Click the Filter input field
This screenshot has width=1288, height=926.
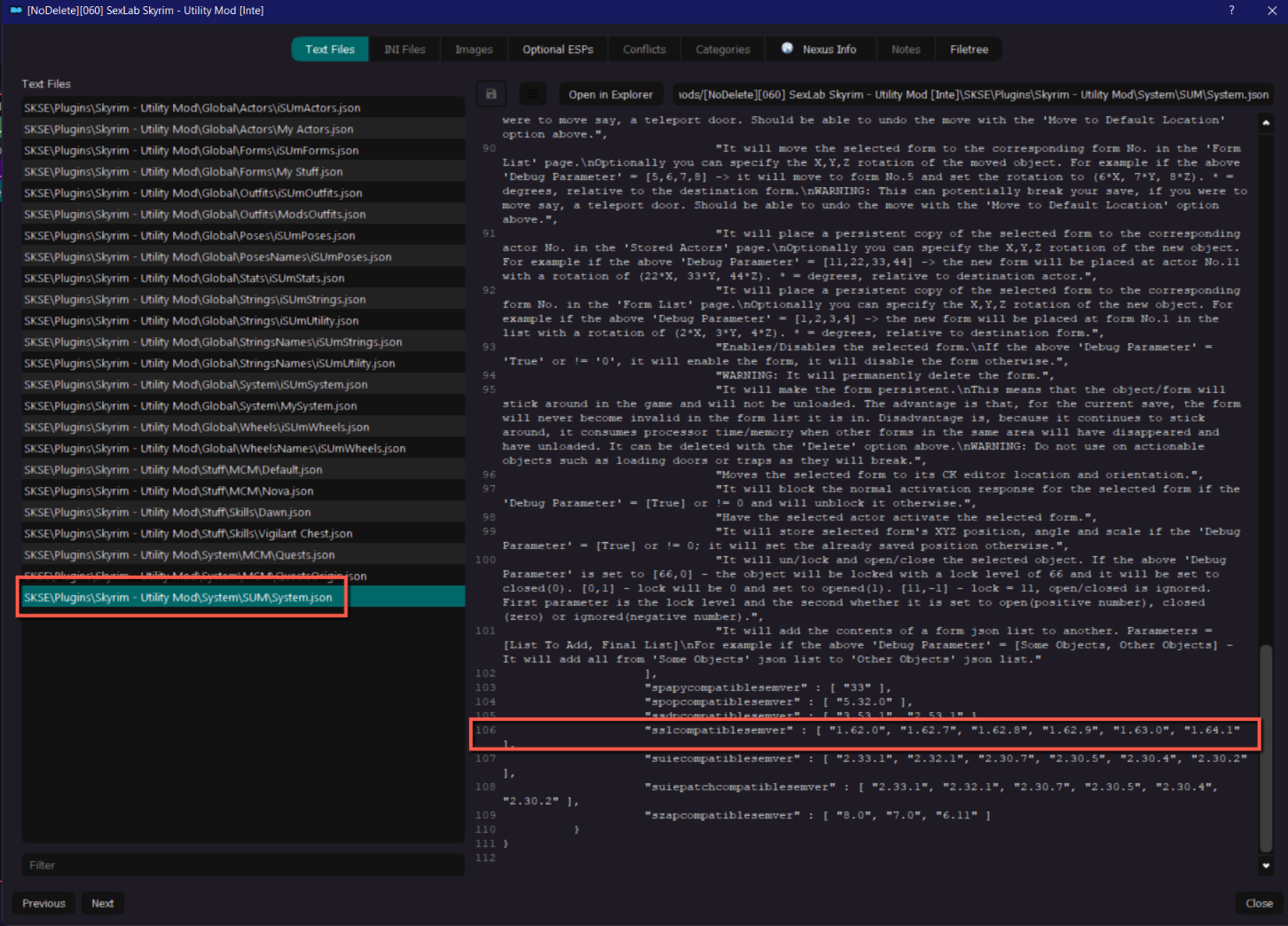point(243,865)
